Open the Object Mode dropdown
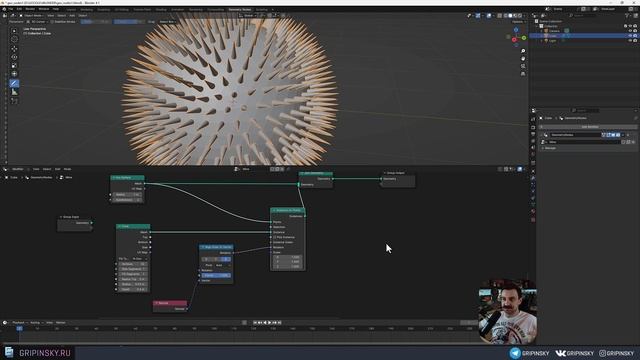Viewport: 640px width, 360px height. coord(31,16)
